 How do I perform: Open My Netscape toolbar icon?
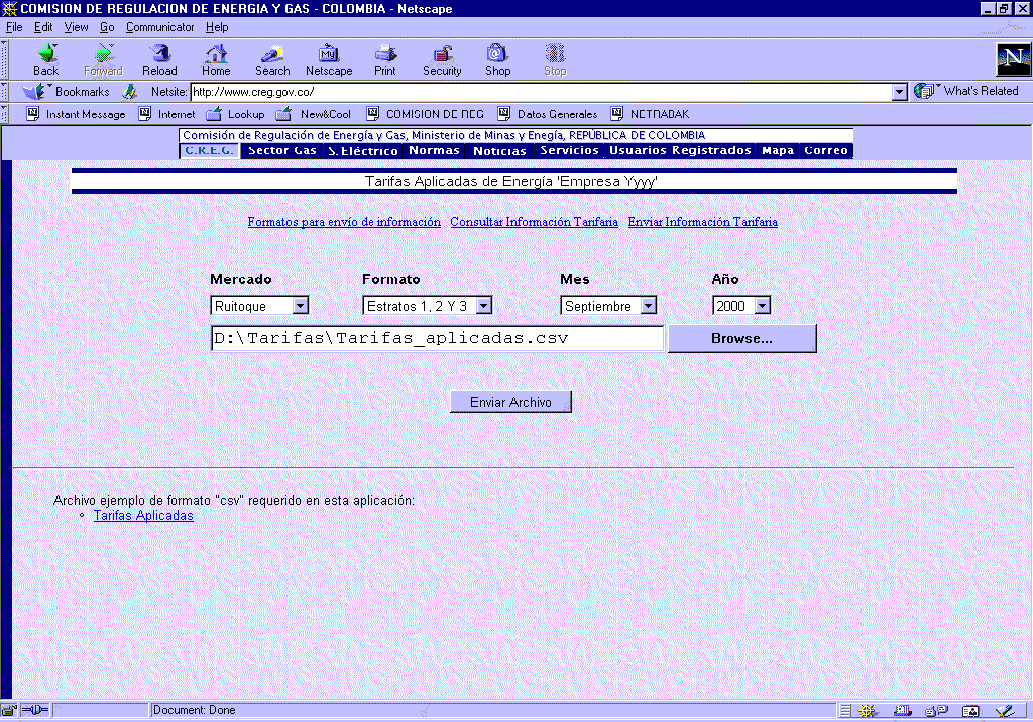329,60
